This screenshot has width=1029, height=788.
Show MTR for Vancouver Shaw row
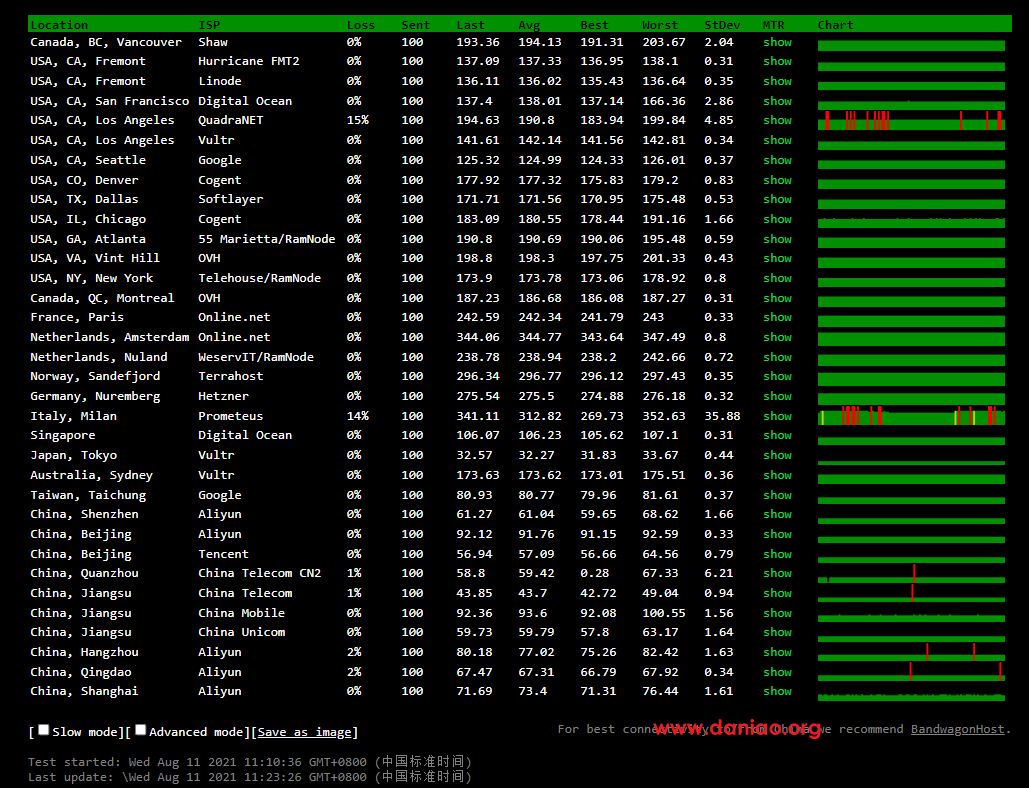[x=778, y=42]
